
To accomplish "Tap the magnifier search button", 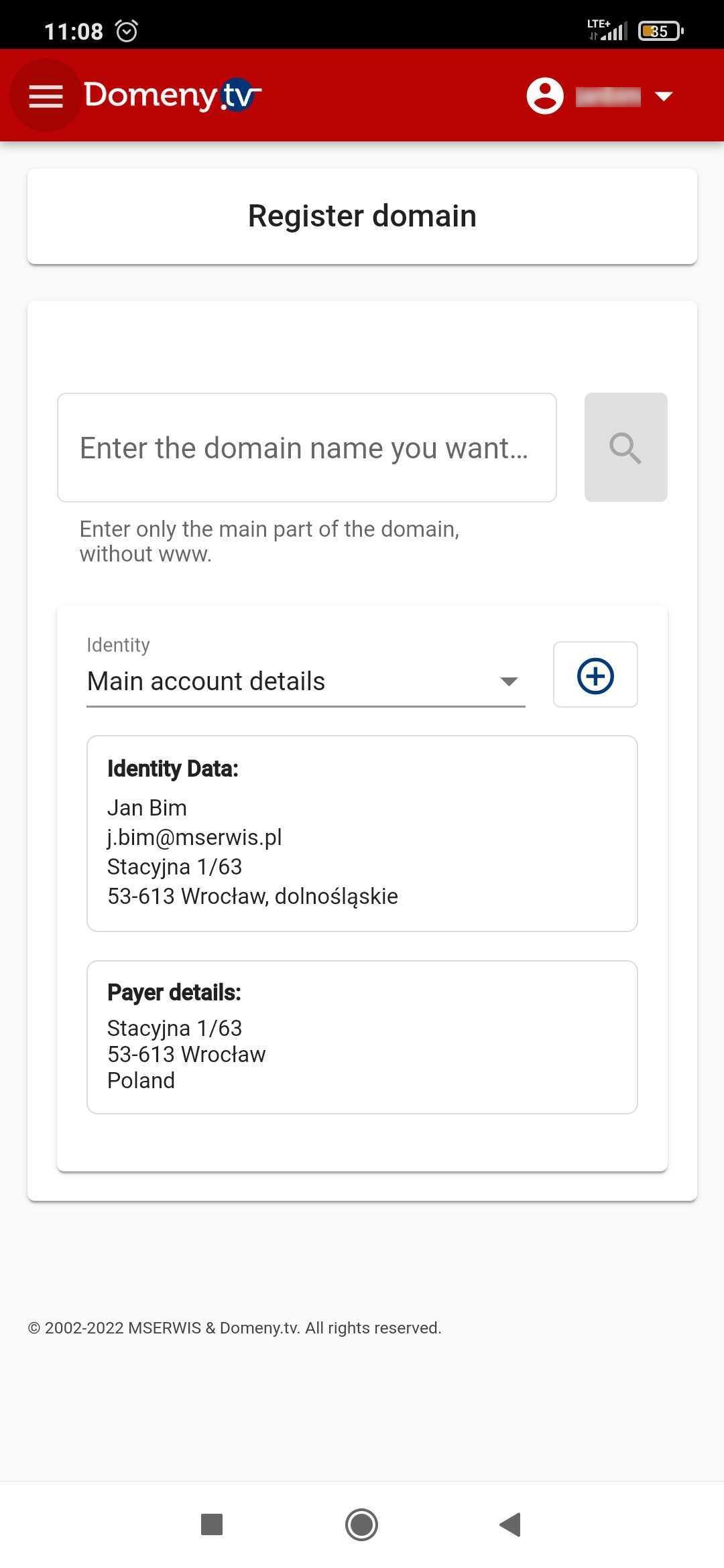I will (626, 448).
